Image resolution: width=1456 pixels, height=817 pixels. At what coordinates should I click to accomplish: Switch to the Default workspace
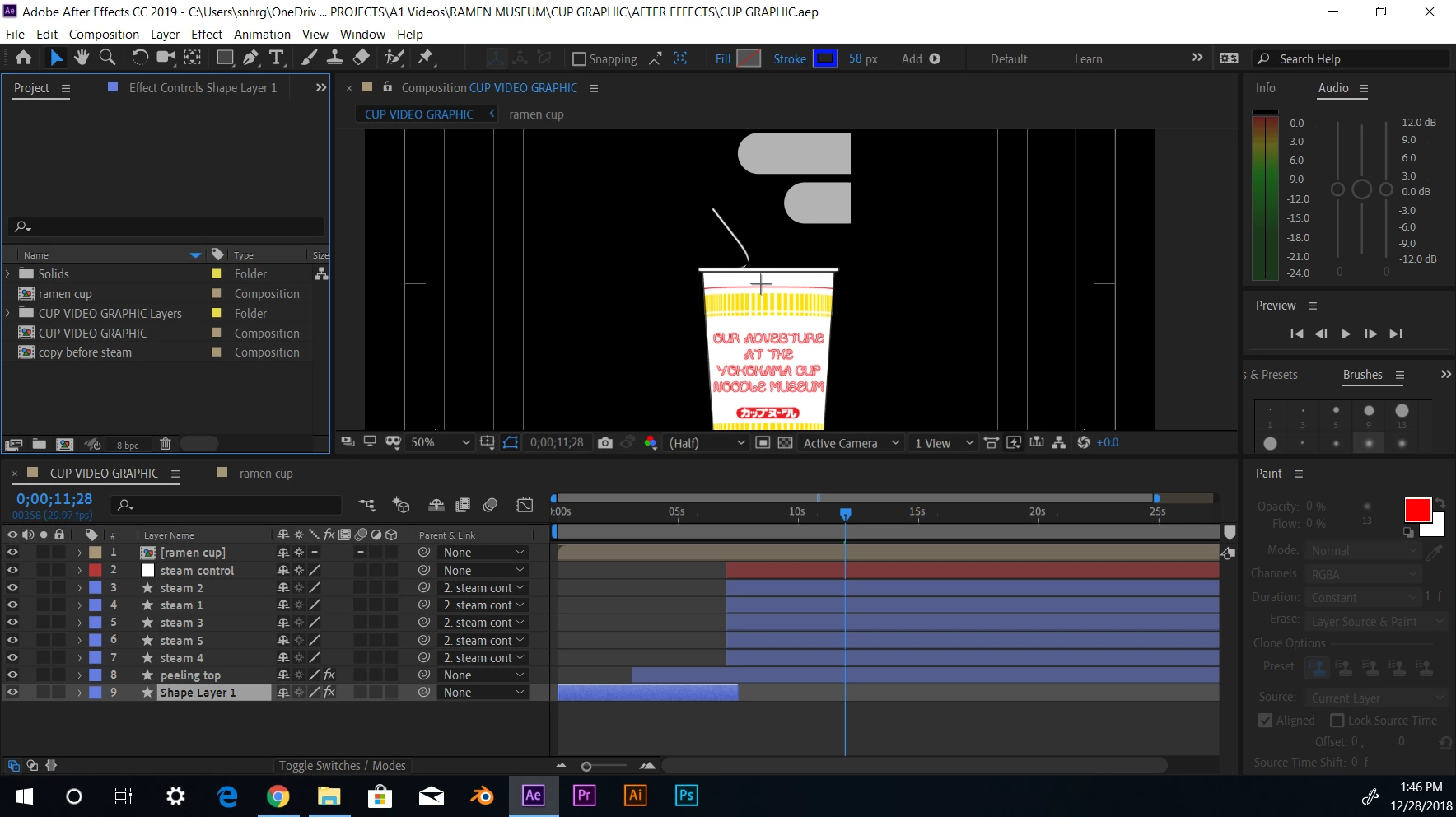coord(1009,59)
